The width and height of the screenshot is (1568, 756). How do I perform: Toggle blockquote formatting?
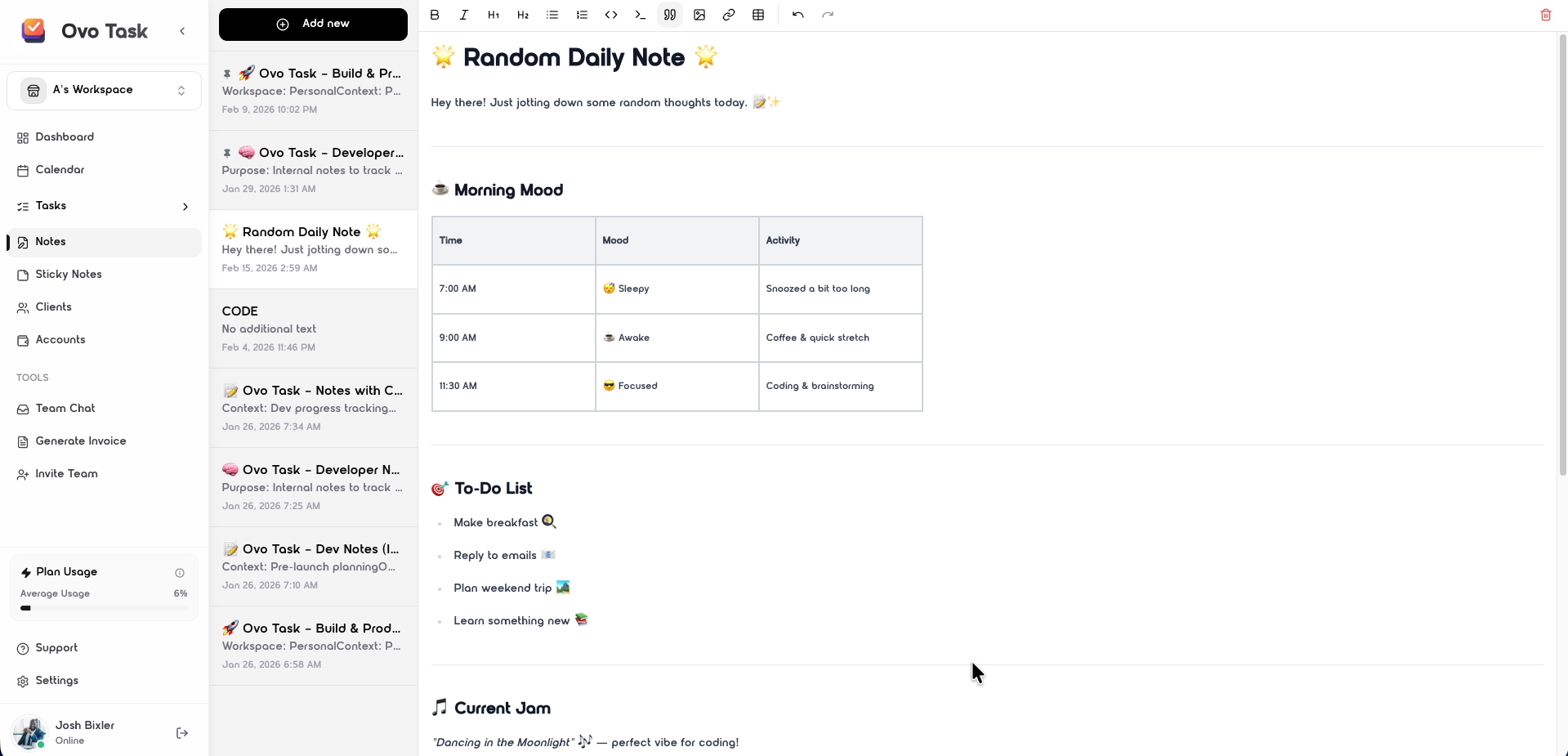(x=670, y=15)
